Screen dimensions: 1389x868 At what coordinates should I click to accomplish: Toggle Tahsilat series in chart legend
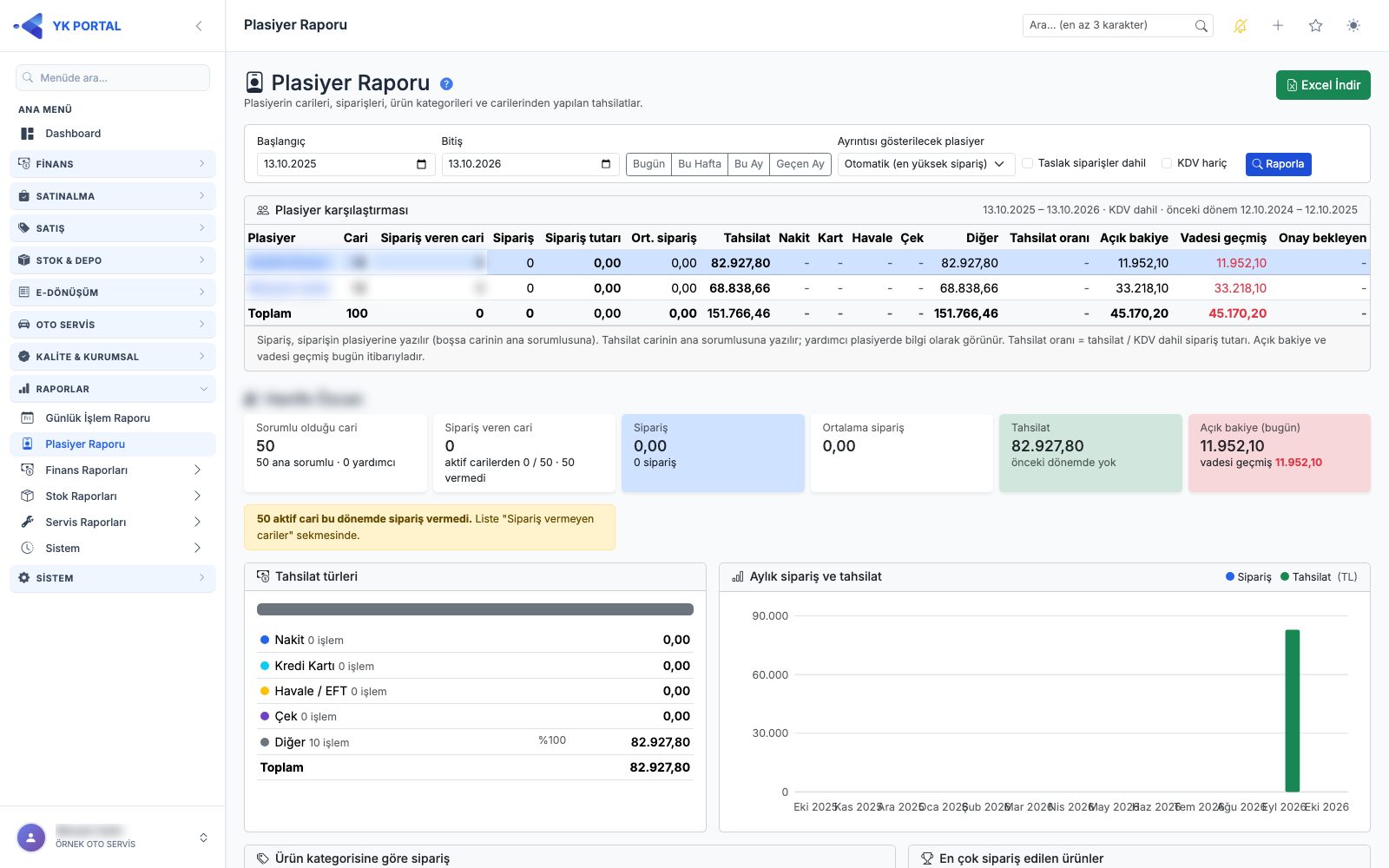[x=1306, y=577]
